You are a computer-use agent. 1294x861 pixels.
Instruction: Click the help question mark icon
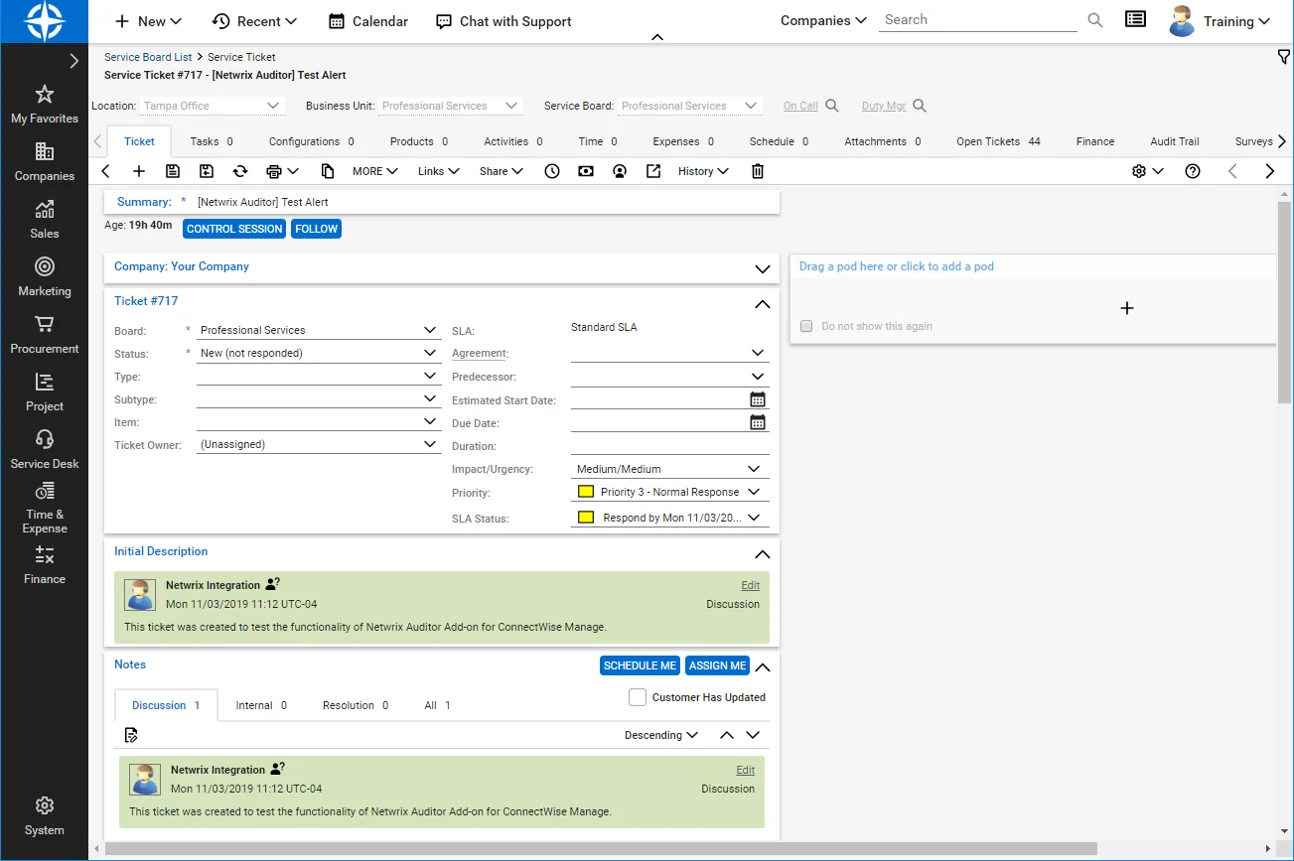(1192, 171)
